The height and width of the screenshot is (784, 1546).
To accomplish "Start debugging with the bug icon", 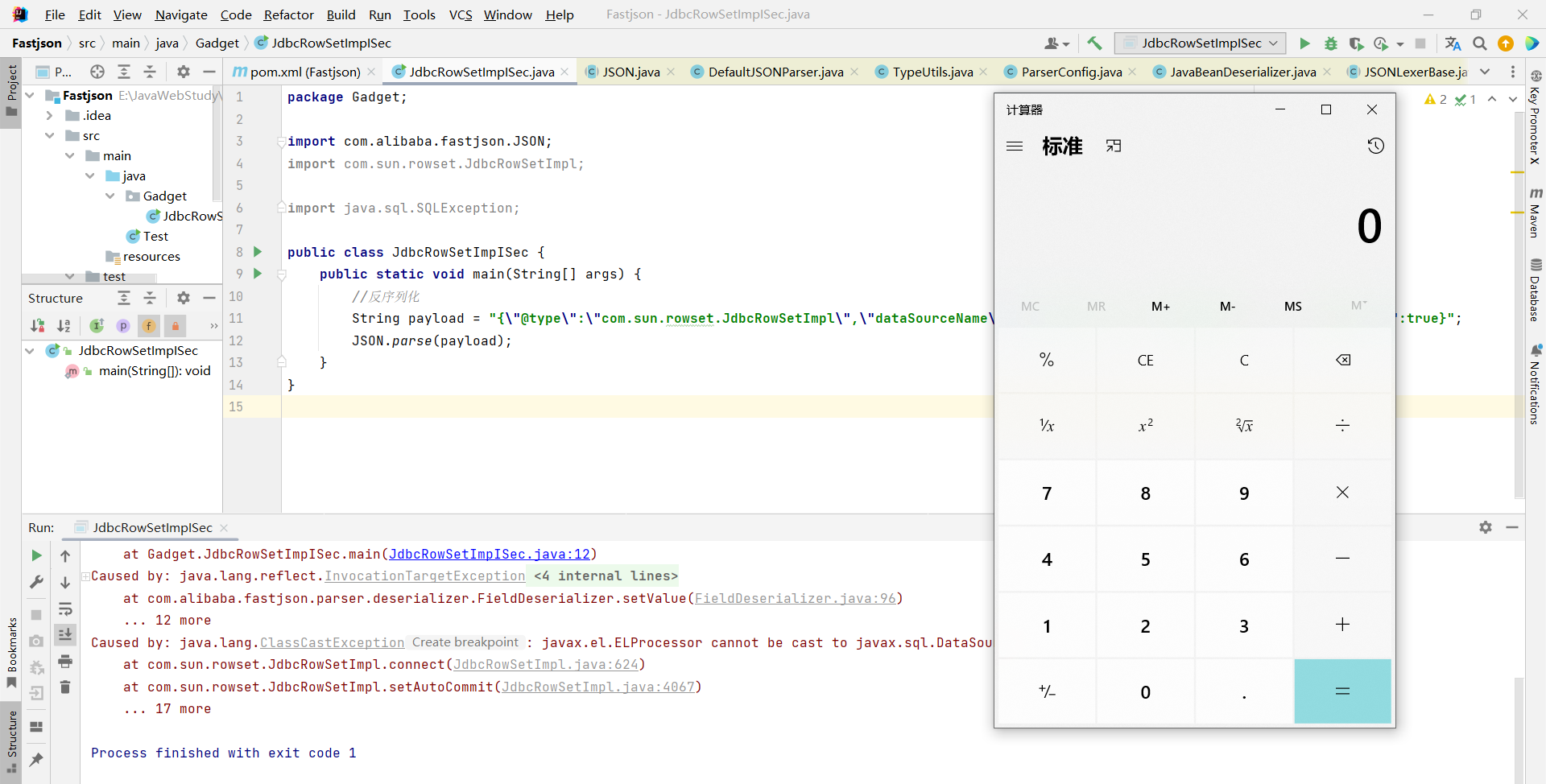I will coord(1331,43).
